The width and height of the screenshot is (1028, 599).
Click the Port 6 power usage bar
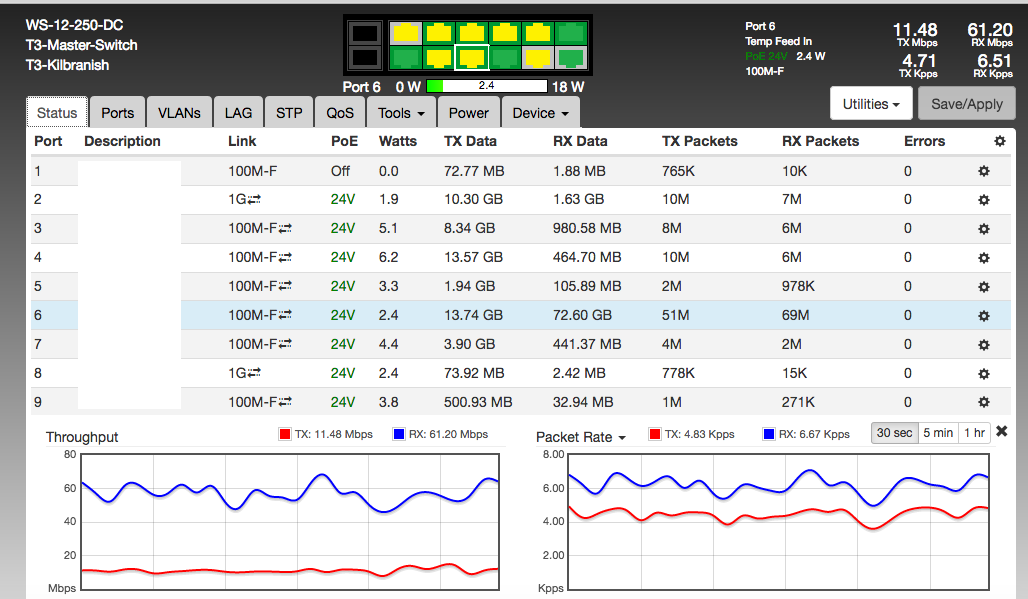point(487,86)
